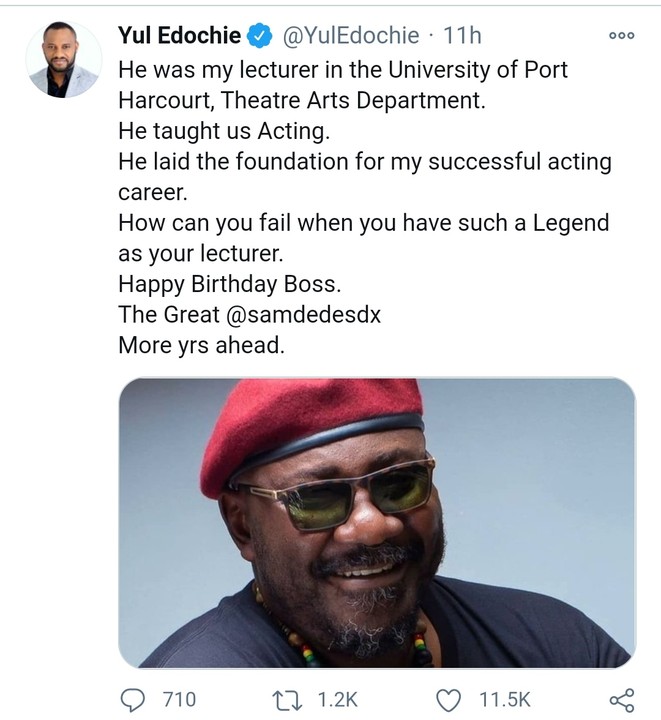Image resolution: width=661 pixels, height=720 pixels.
Task: Click the 710 replies count
Action: tap(178, 699)
